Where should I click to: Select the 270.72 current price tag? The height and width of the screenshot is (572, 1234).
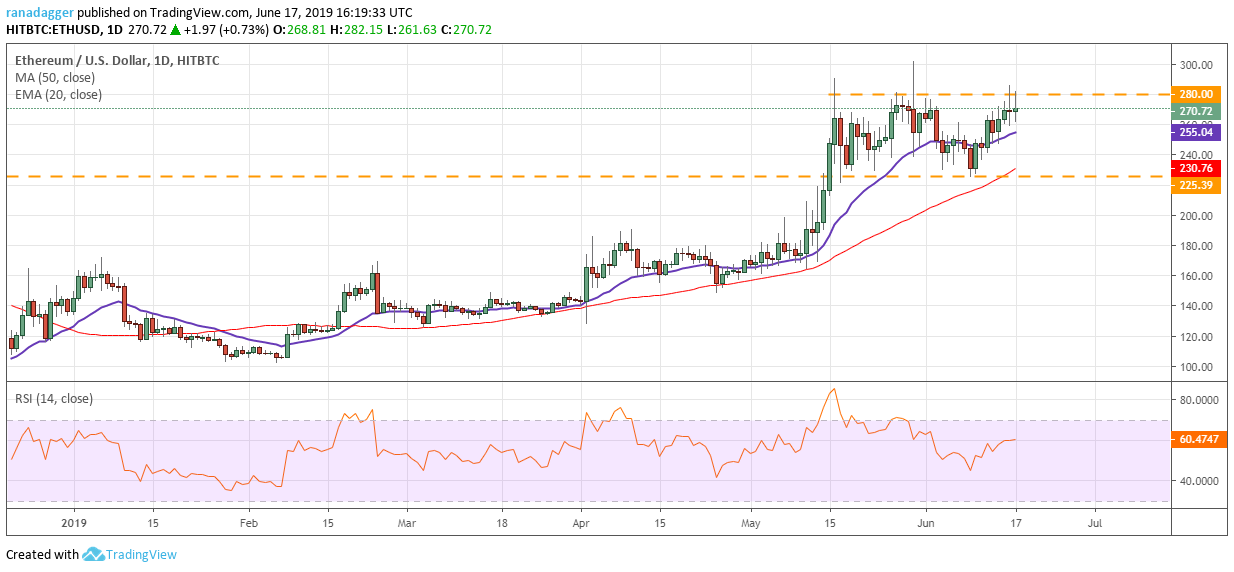[1199, 111]
